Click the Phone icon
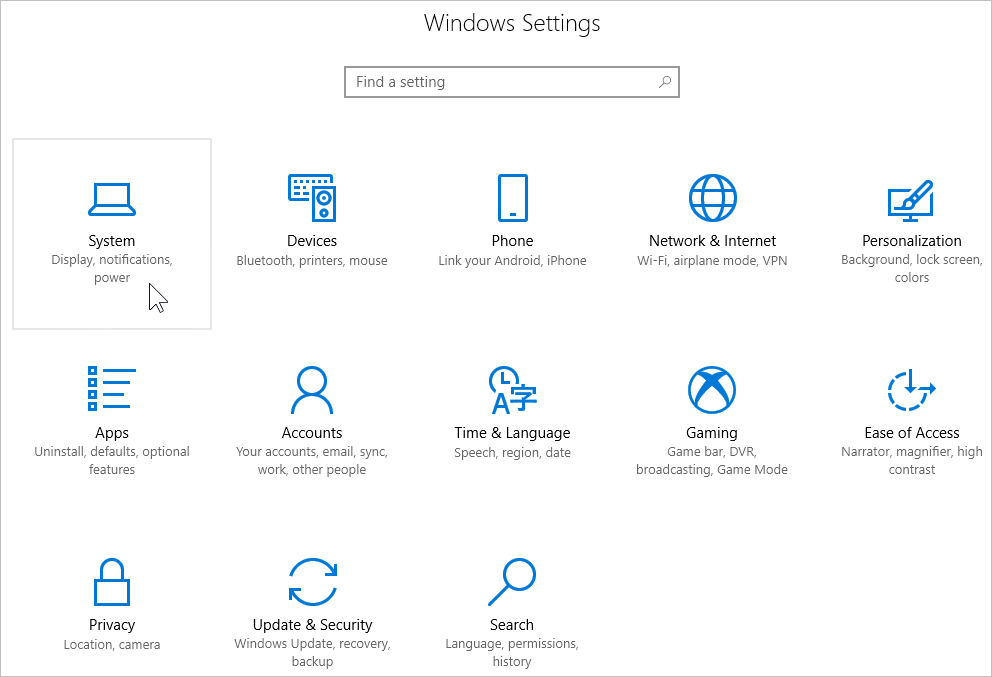 click(x=512, y=197)
